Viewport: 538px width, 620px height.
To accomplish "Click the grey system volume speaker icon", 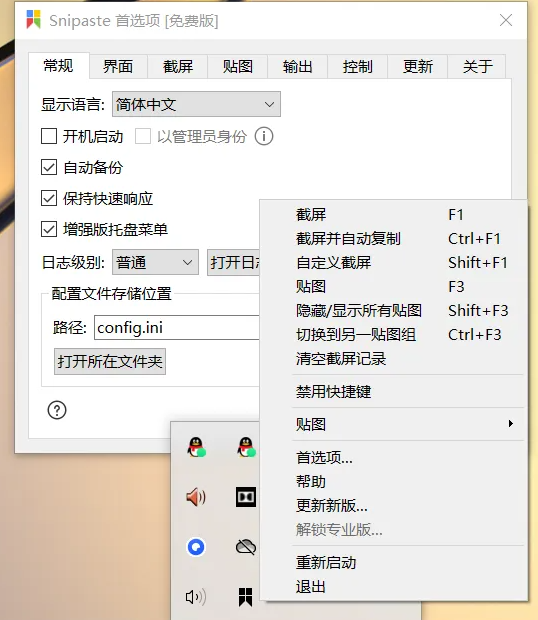I will (196, 597).
